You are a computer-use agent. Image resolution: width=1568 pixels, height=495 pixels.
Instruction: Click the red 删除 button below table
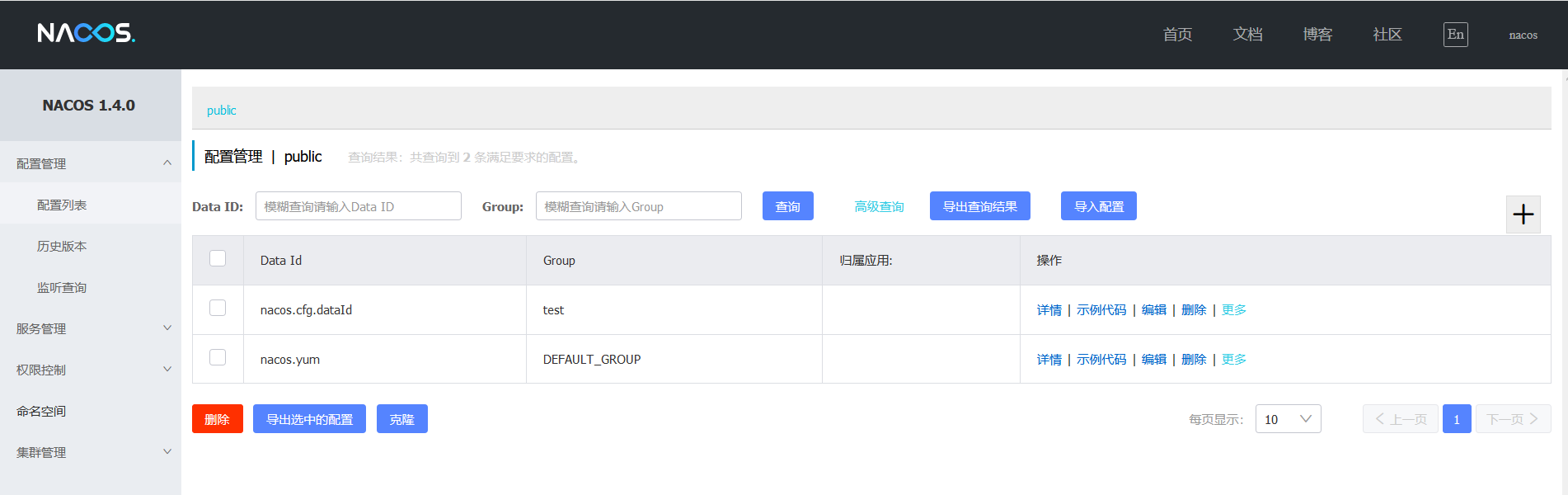tap(217, 419)
